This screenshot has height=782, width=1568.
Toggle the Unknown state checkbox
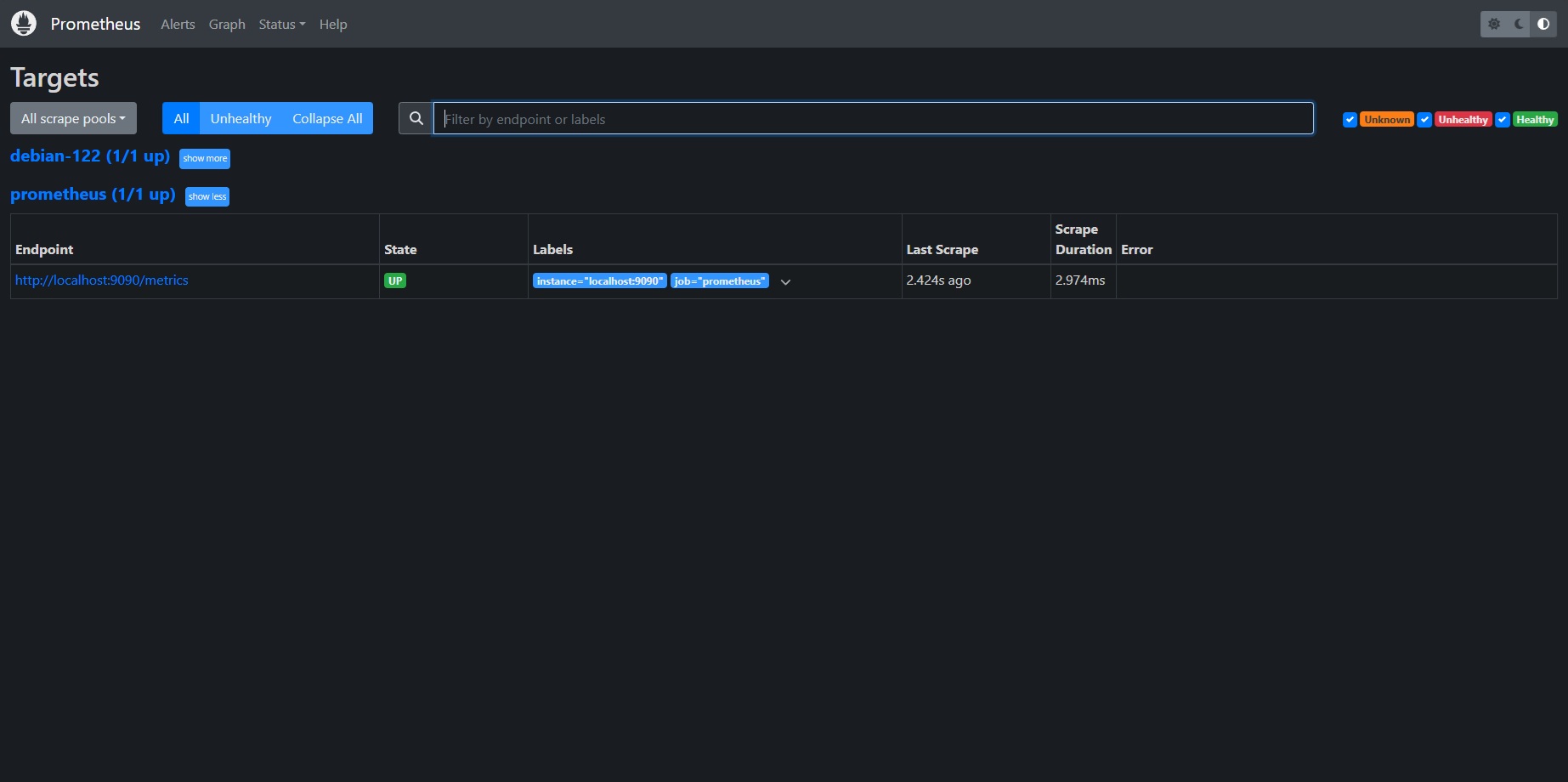click(1350, 119)
